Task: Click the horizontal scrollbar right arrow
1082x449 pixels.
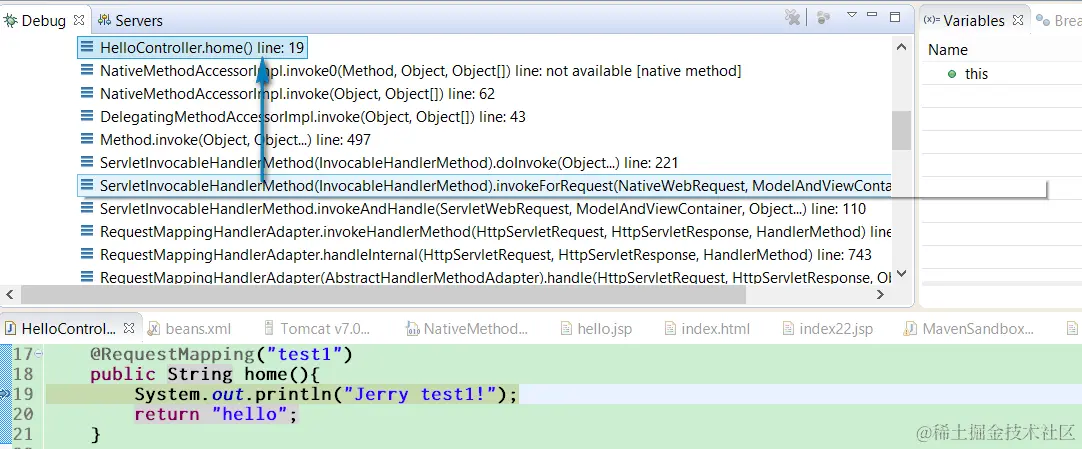Action: click(880, 295)
